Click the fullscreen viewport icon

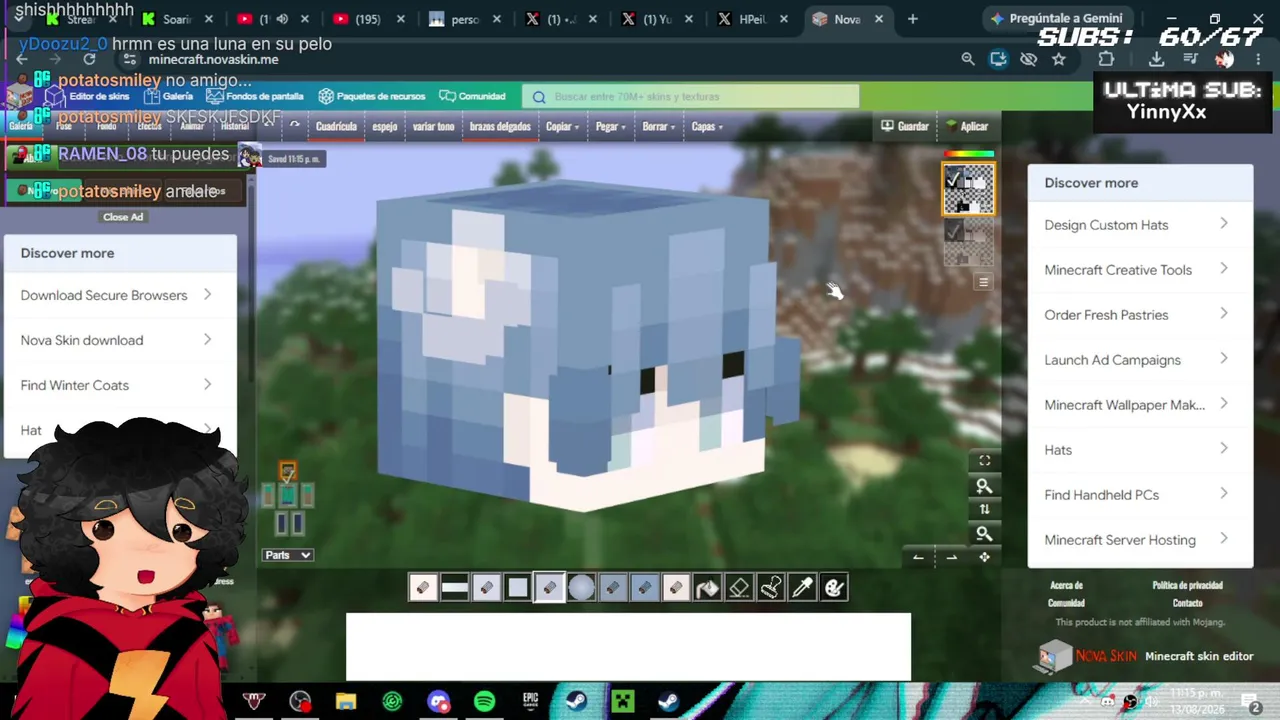[984, 461]
